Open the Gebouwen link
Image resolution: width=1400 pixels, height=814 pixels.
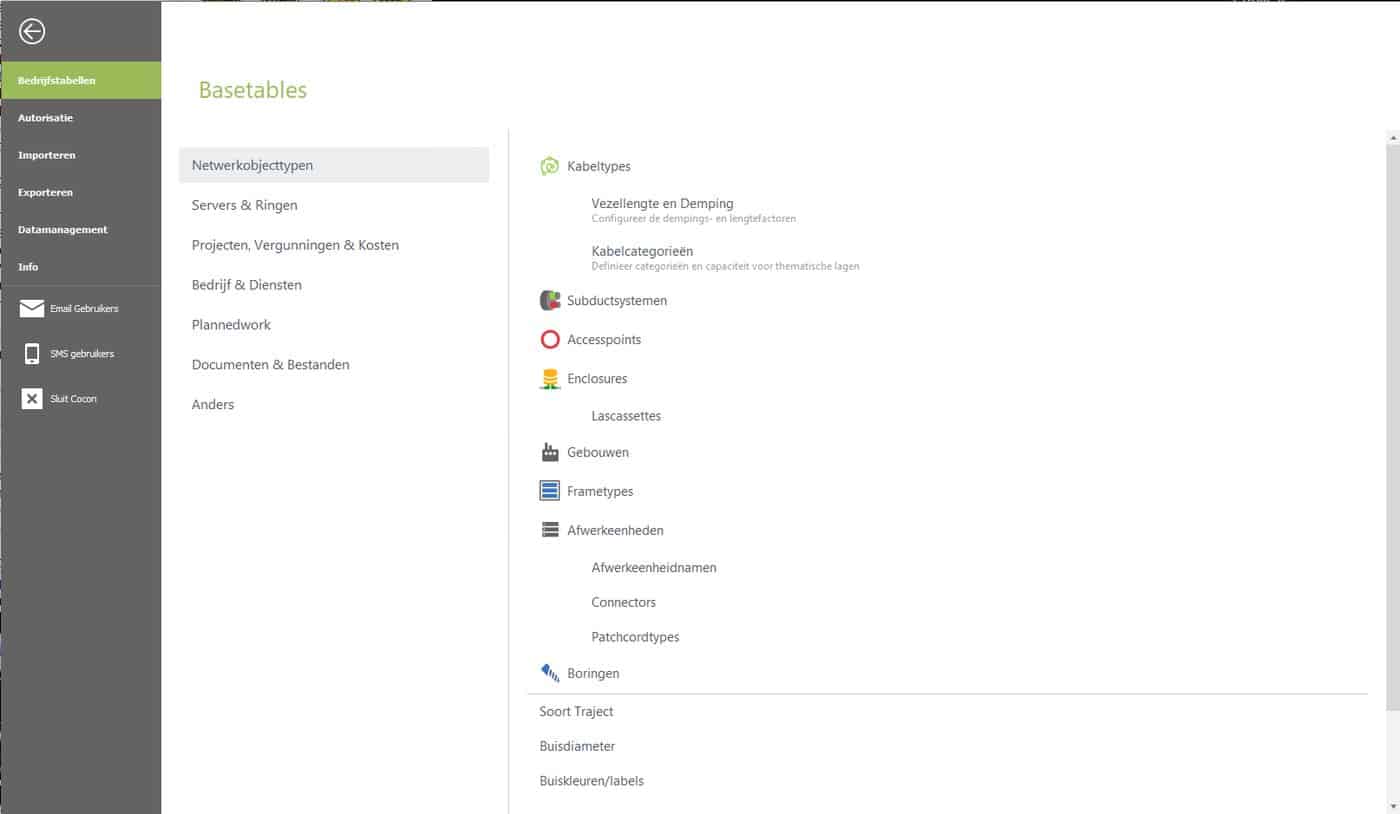click(x=598, y=453)
